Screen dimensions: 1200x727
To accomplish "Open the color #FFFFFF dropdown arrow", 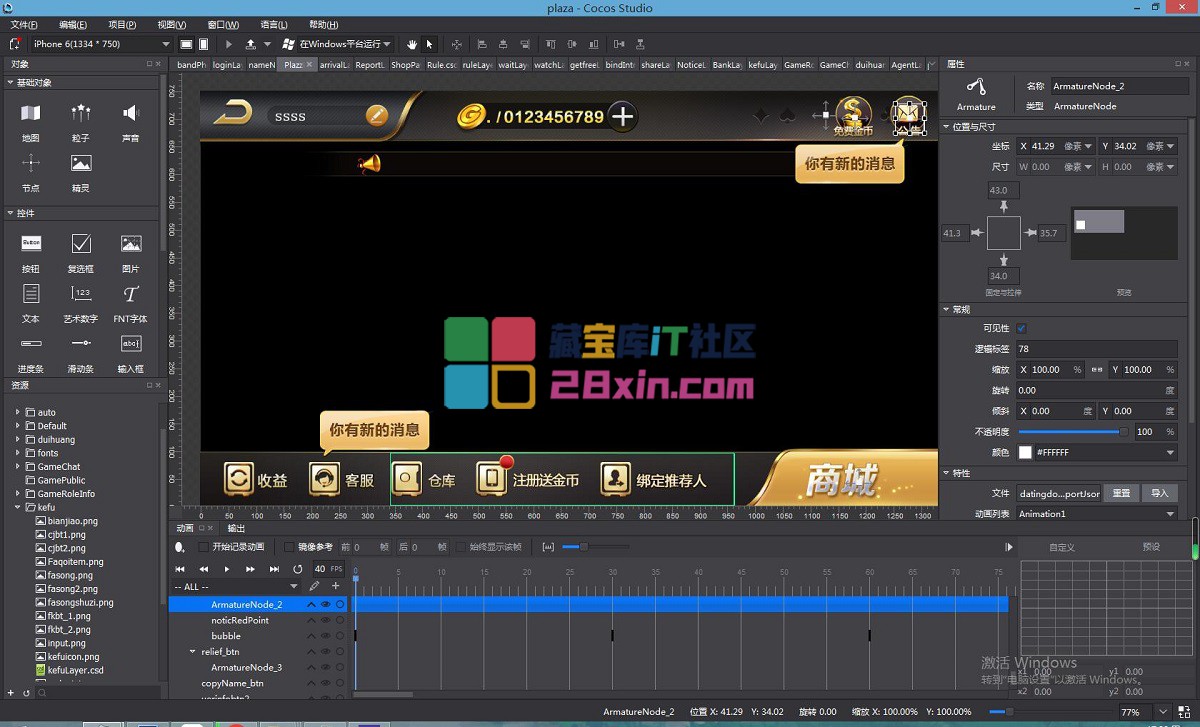I will [1170, 453].
